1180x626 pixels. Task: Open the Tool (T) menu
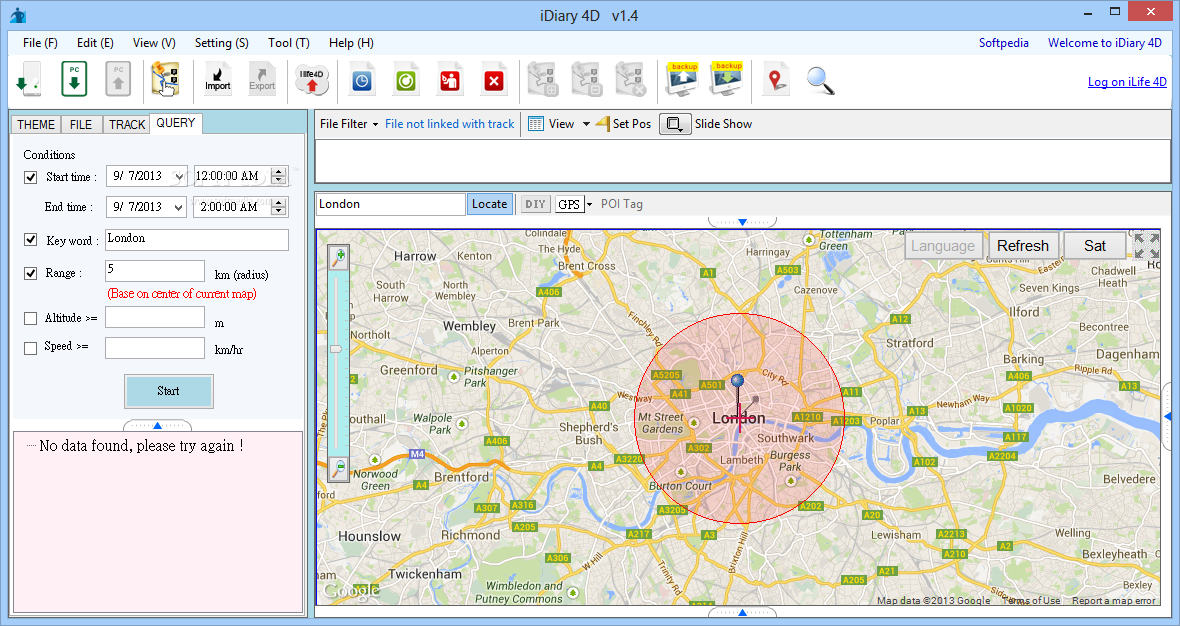click(289, 43)
